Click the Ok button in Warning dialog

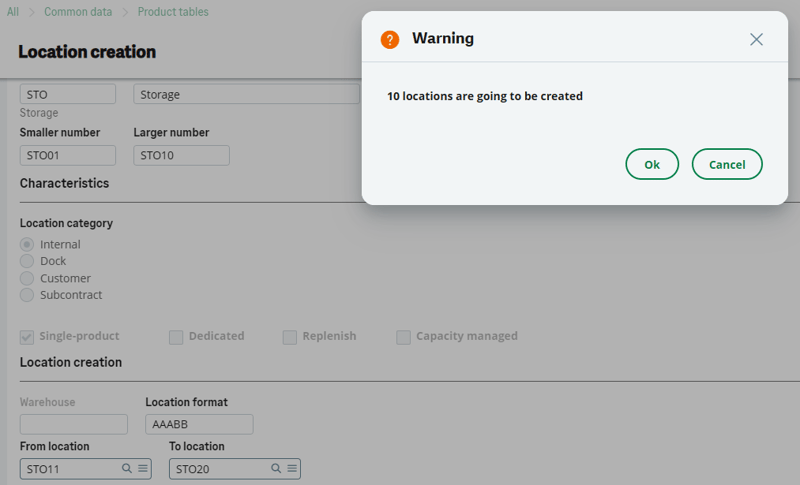[652, 164]
